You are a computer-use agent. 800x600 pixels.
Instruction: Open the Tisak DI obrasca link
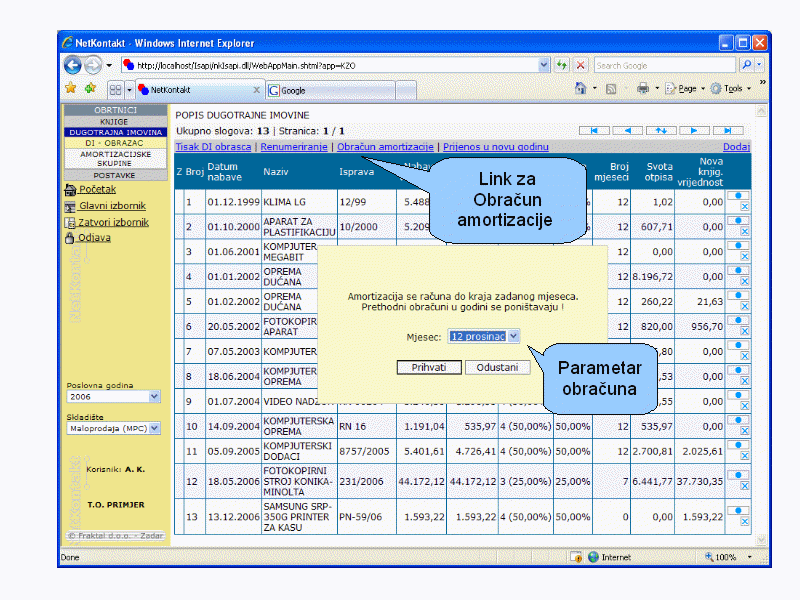tap(213, 147)
